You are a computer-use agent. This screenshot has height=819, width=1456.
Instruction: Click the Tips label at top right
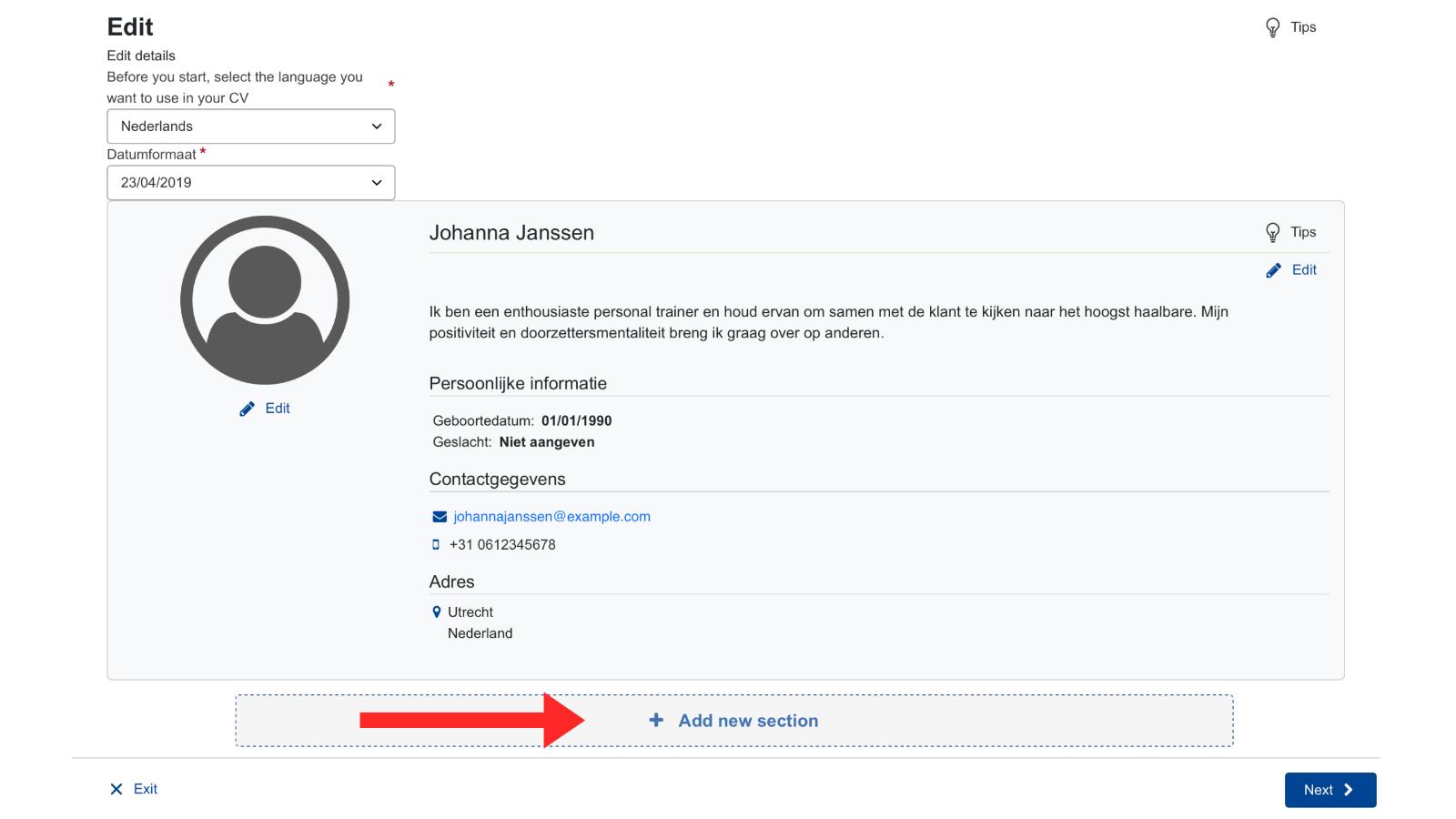point(1303,27)
